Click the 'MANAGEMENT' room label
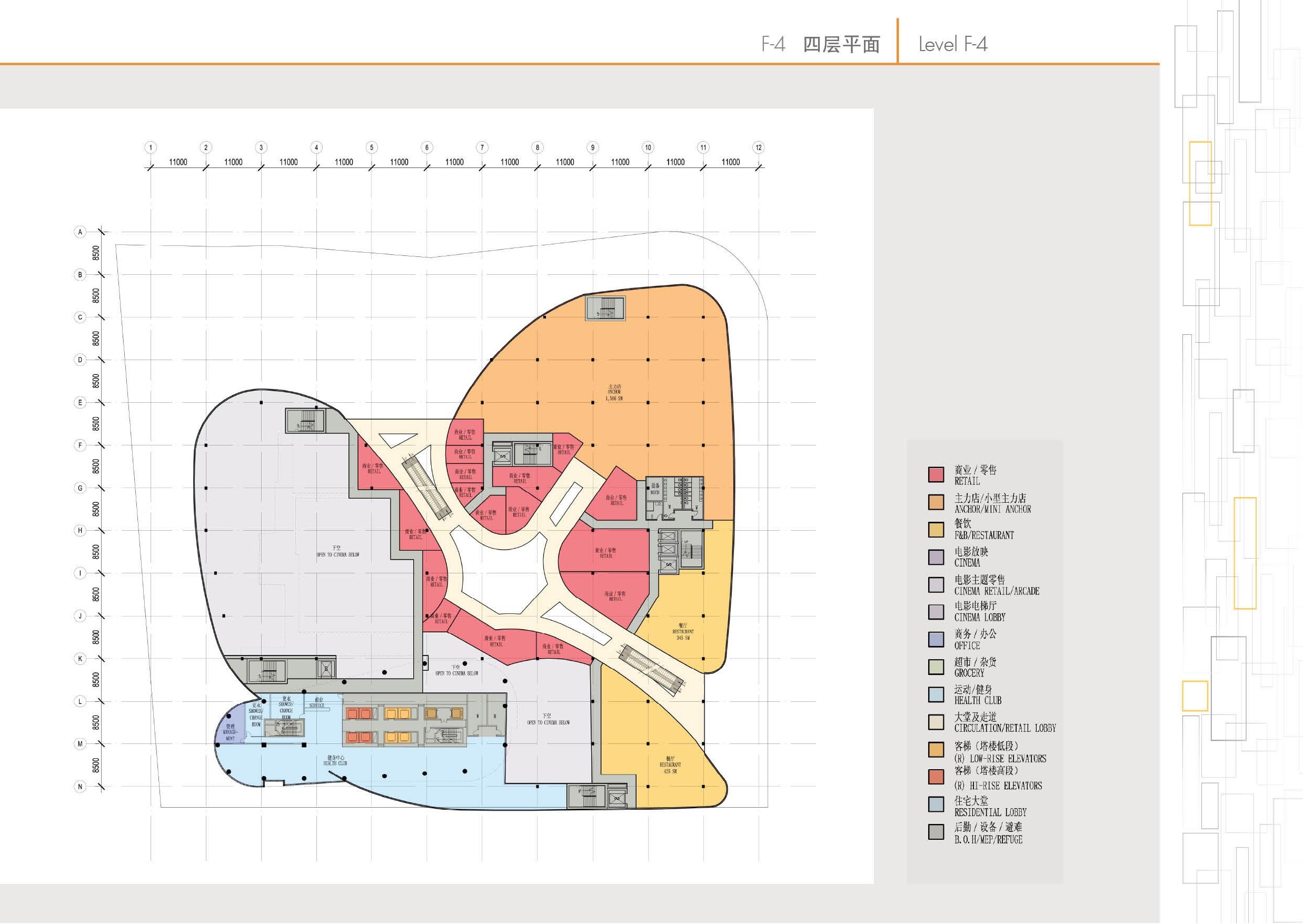This screenshot has height=924, width=1303. click(230, 732)
